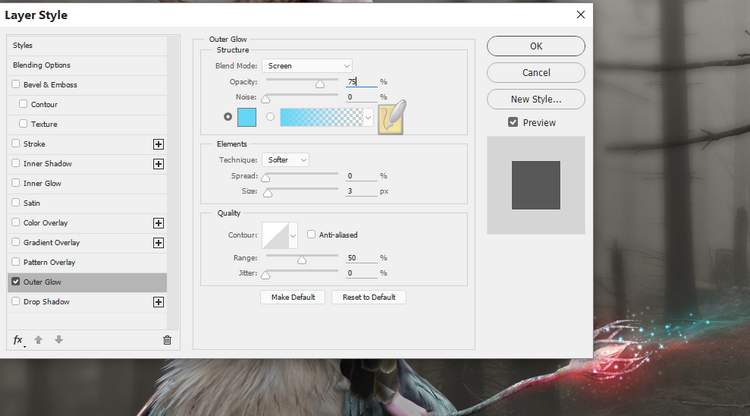Enable Pattern Overlay checkbox

16,262
